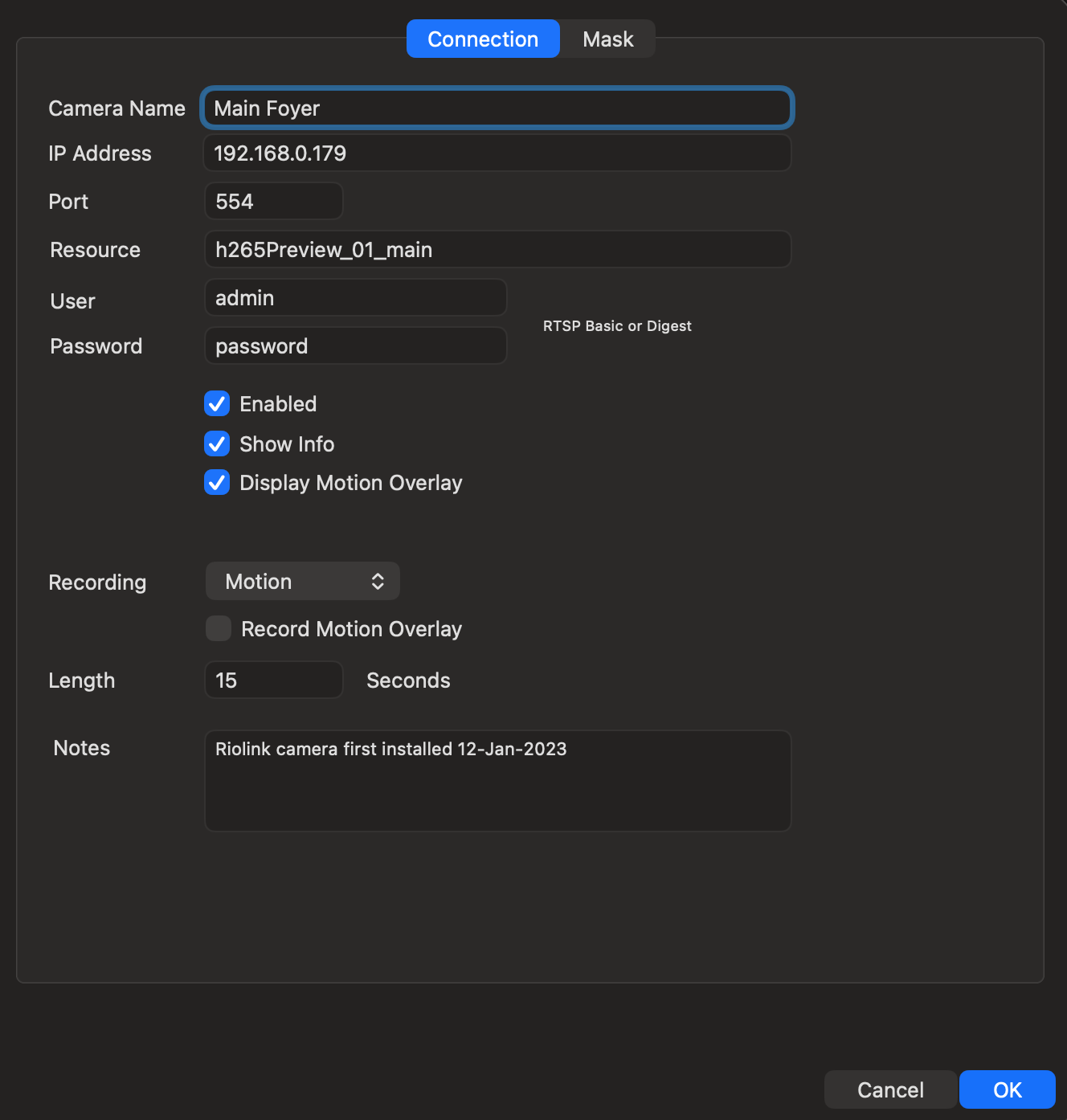Disable the Enabled checkbox

(x=217, y=403)
